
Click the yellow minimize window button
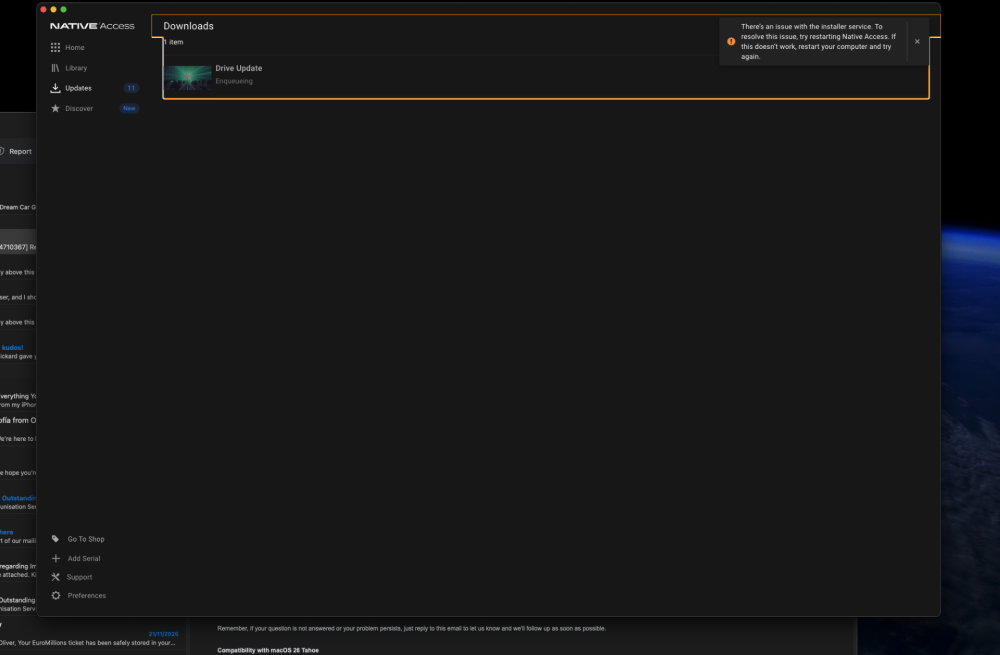click(x=54, y=10)
